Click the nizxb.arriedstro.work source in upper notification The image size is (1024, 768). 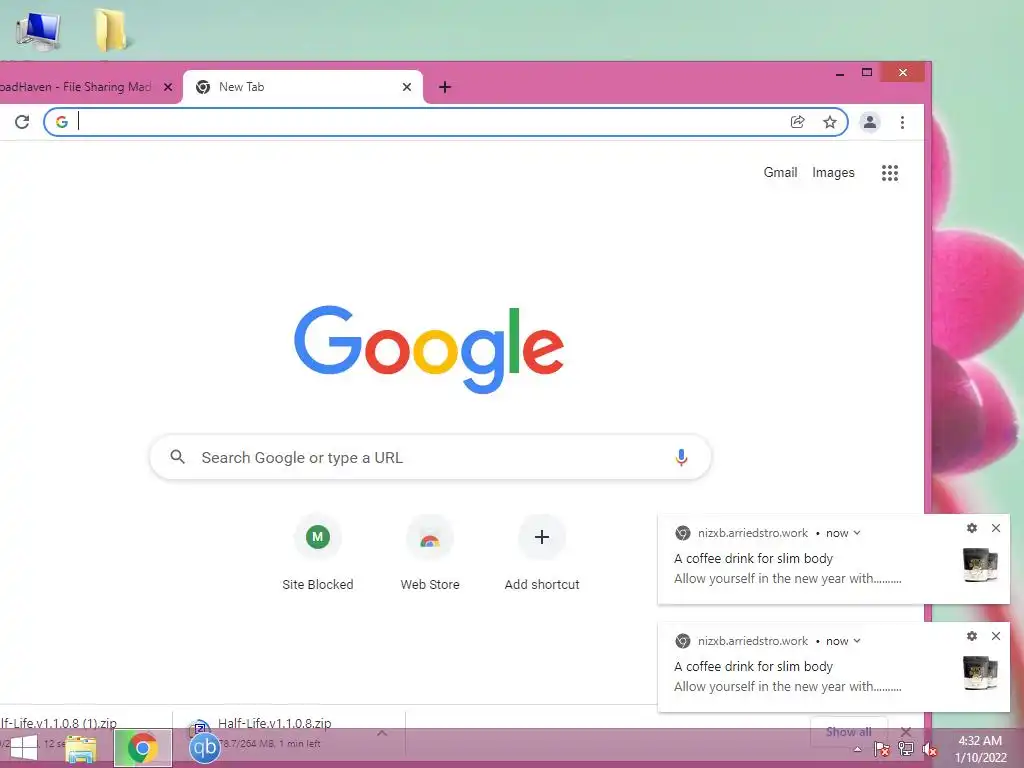[x=752, y=533]
